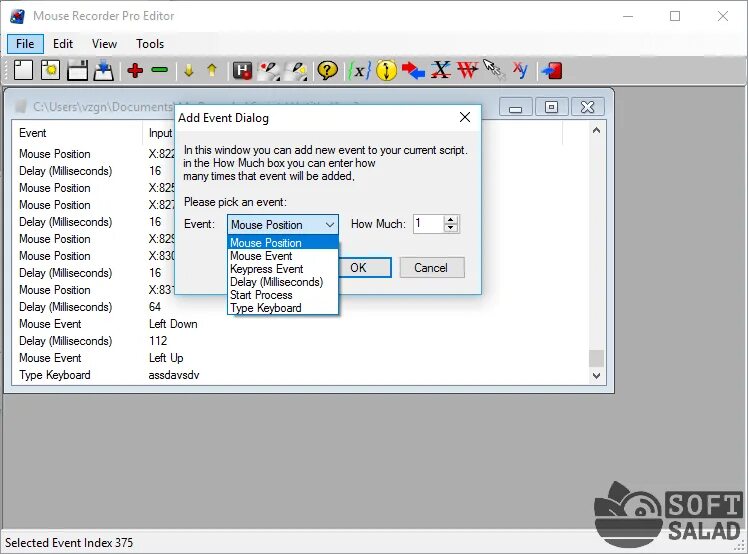Close the Add Event Dialog with X
Image resolution: width=748 pixels, height=554 pixels.
point(465,117)
